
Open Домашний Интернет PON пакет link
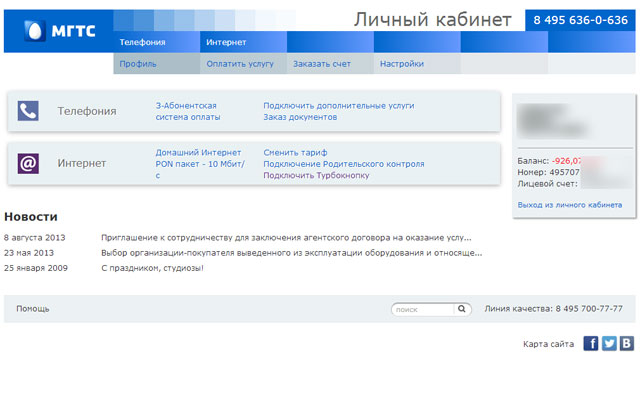point(200,164)
